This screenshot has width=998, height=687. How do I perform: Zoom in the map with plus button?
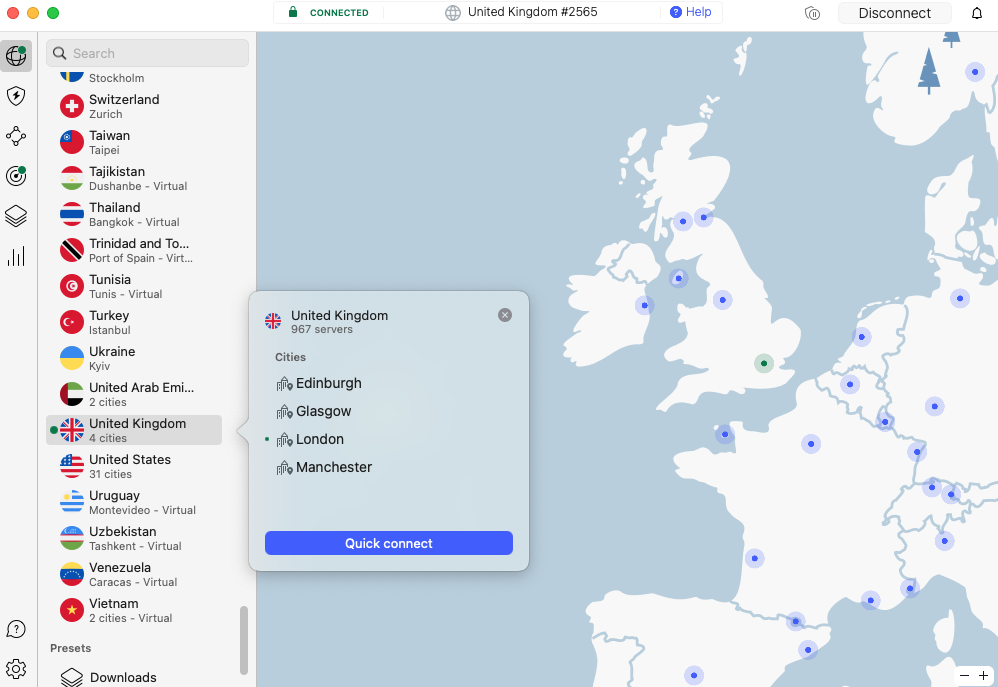[x=984, y=676]
